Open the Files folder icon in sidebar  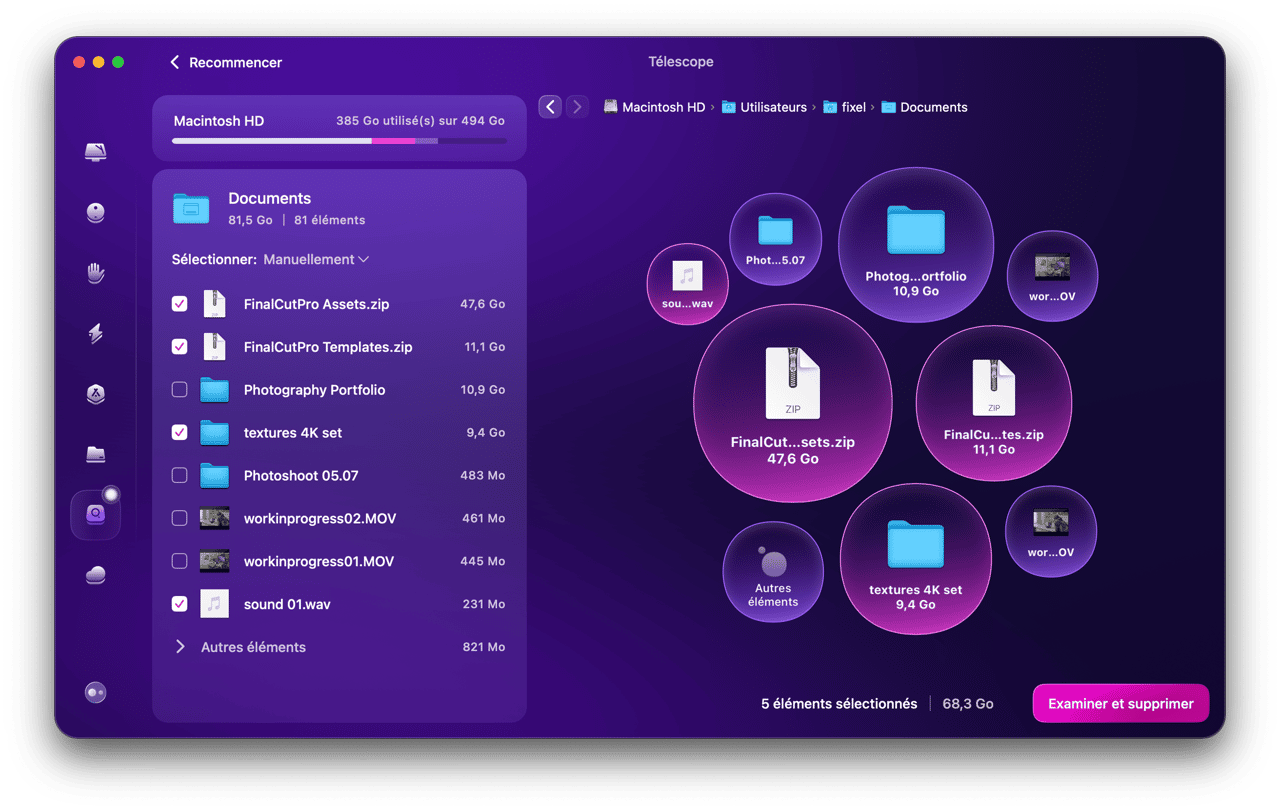point(96,455)
